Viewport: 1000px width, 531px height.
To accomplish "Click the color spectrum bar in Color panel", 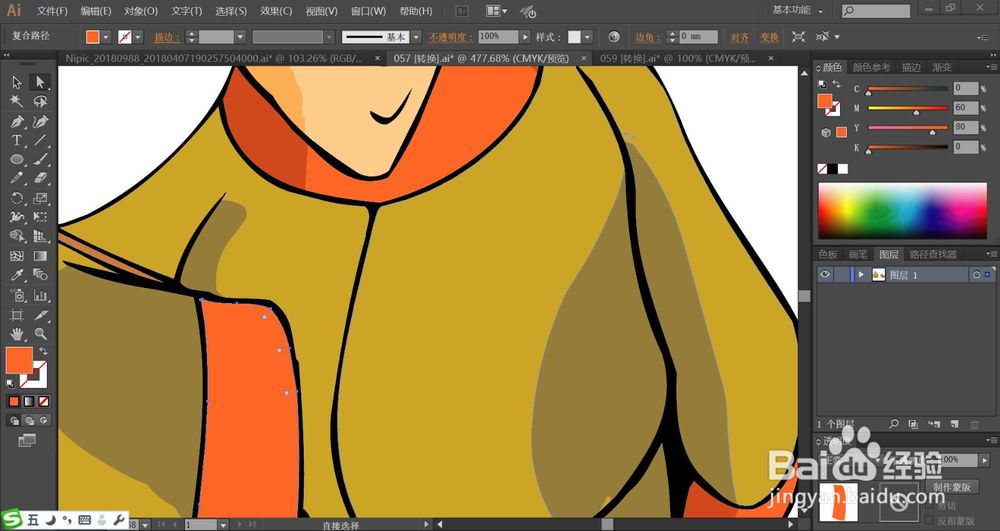I will point(902,211).
